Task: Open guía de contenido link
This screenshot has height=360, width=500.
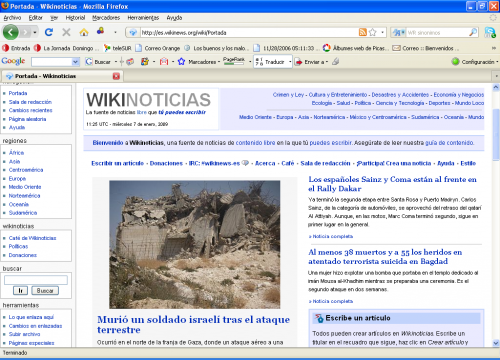Action: pyautogui.click(x=449, y=143)
